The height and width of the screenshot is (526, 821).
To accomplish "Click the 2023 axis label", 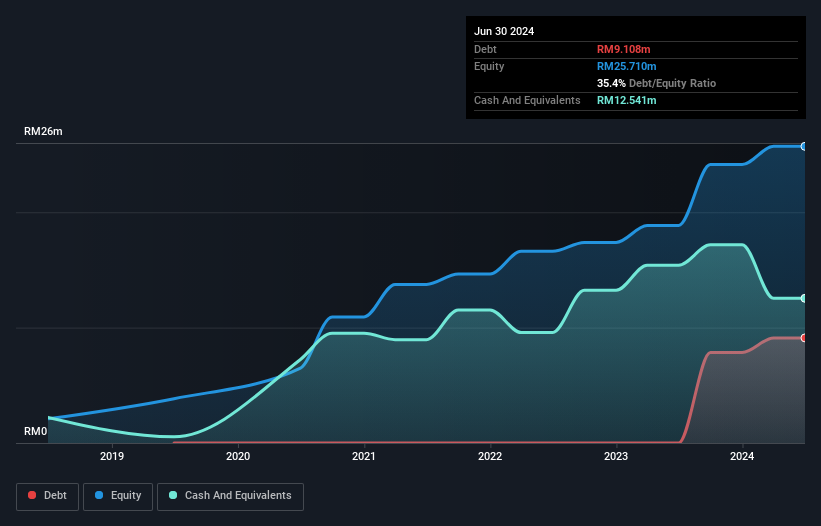I will click(x=616, y=456).
